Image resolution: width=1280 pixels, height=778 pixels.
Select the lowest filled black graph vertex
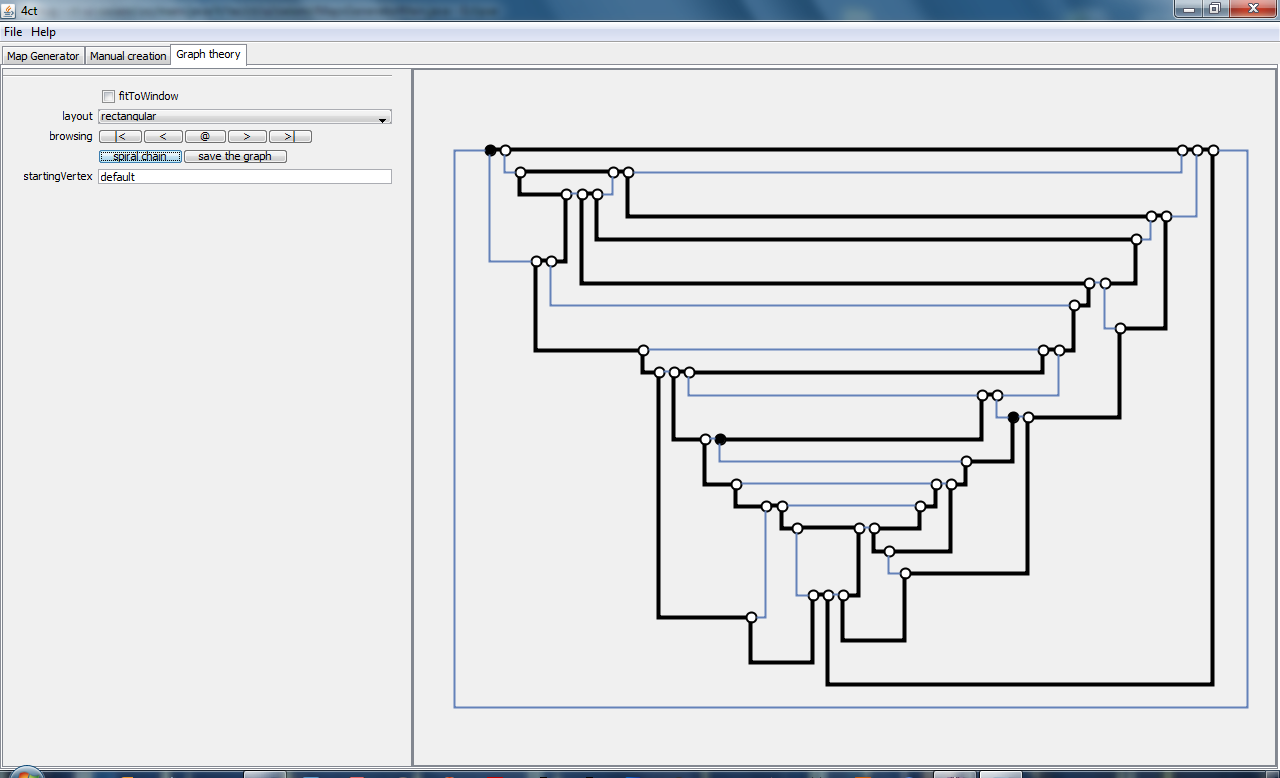coord(720,439)
